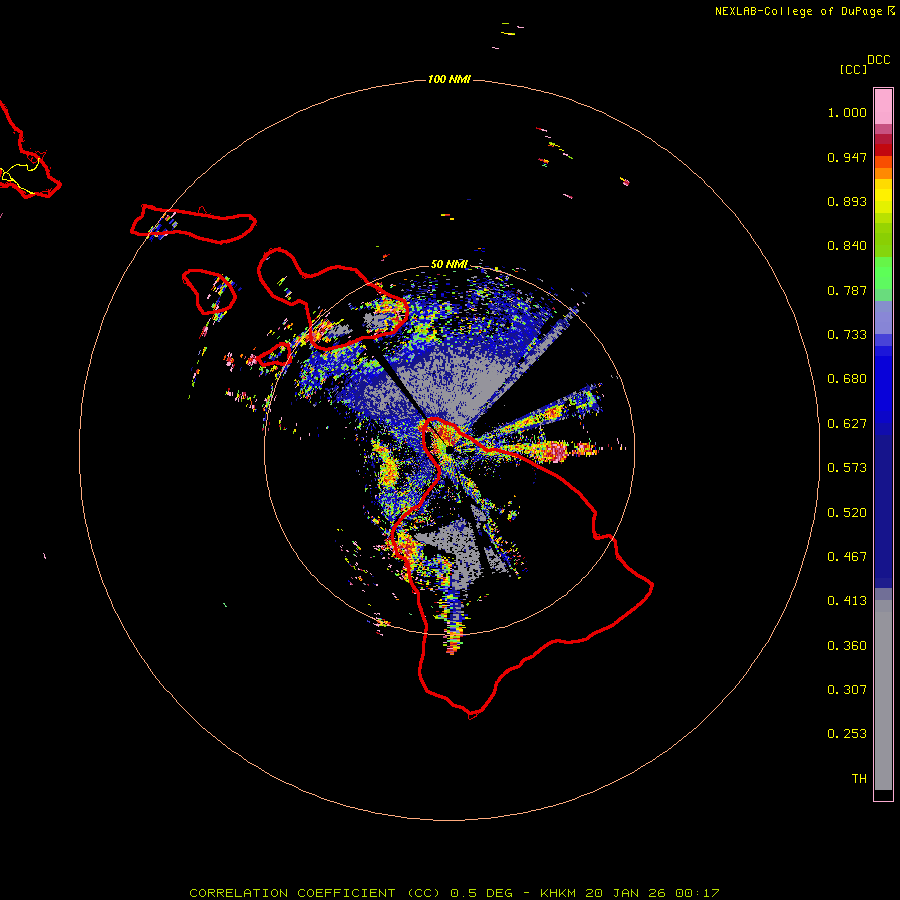Click the 100 NMI range ring label

449,79
